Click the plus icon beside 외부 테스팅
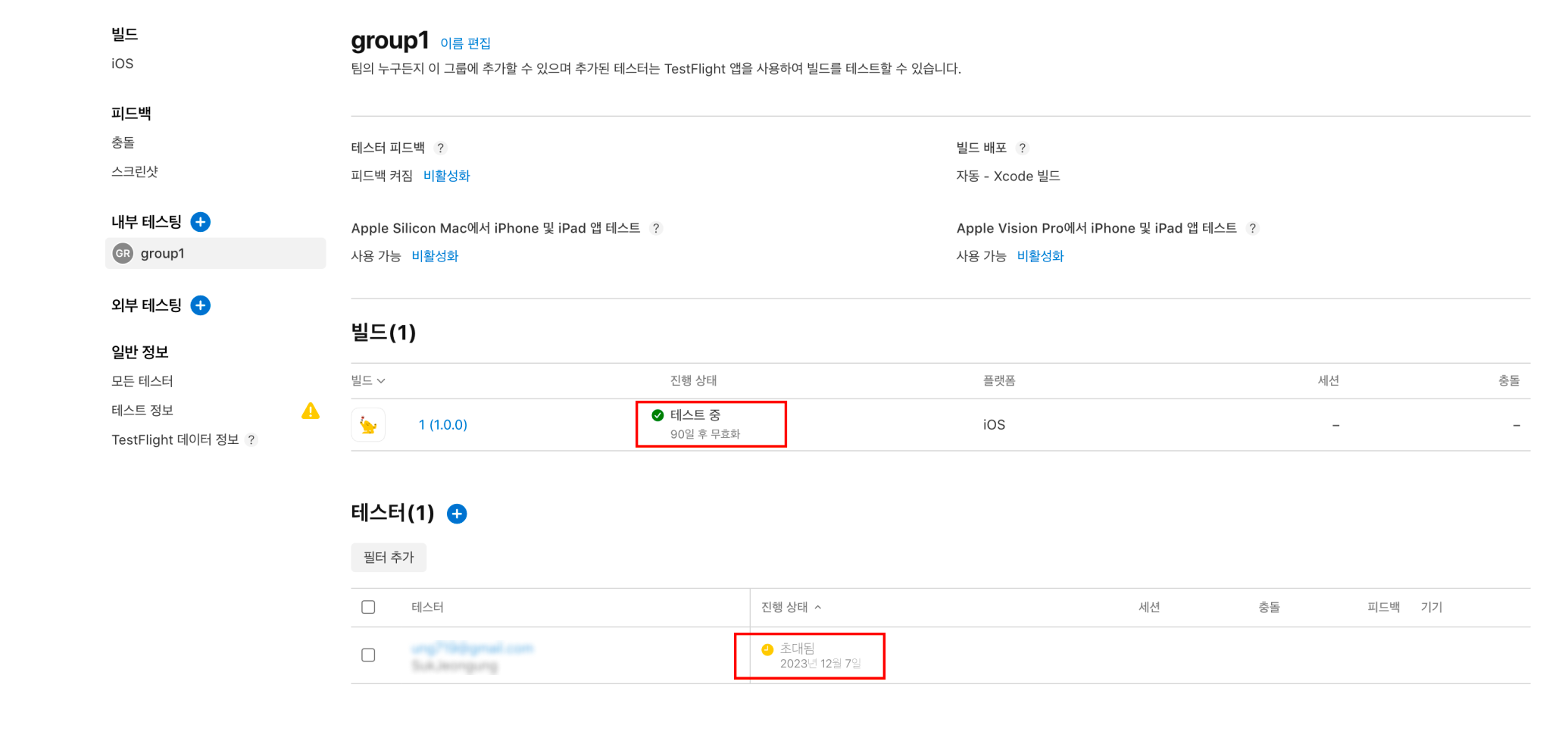The image size is (1568, 741). pyautogui.click(x=200, y=305)
